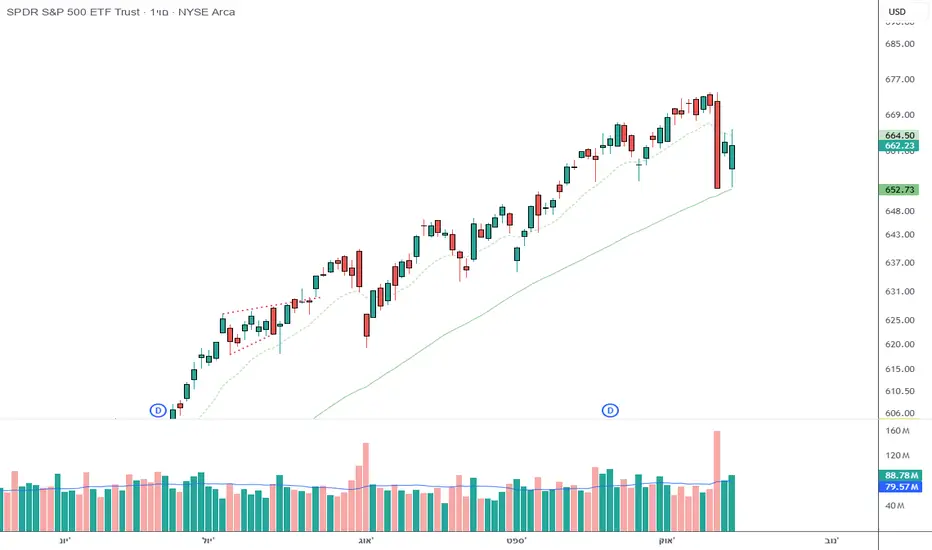The width and height of the screenshot is (932, 550).
Task: Open the USD currency selector
Action: pyautogui.click(x=897, y=12)
